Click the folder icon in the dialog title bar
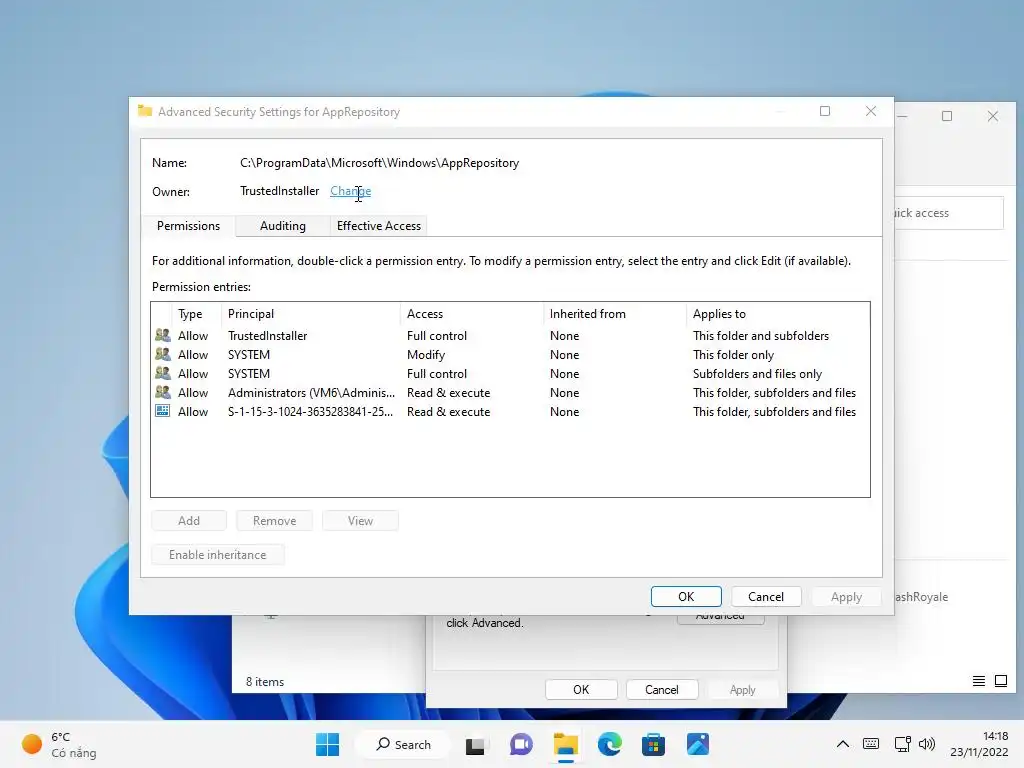Image resolution: width=1024 pixels, height=768 pixels. 145,111
